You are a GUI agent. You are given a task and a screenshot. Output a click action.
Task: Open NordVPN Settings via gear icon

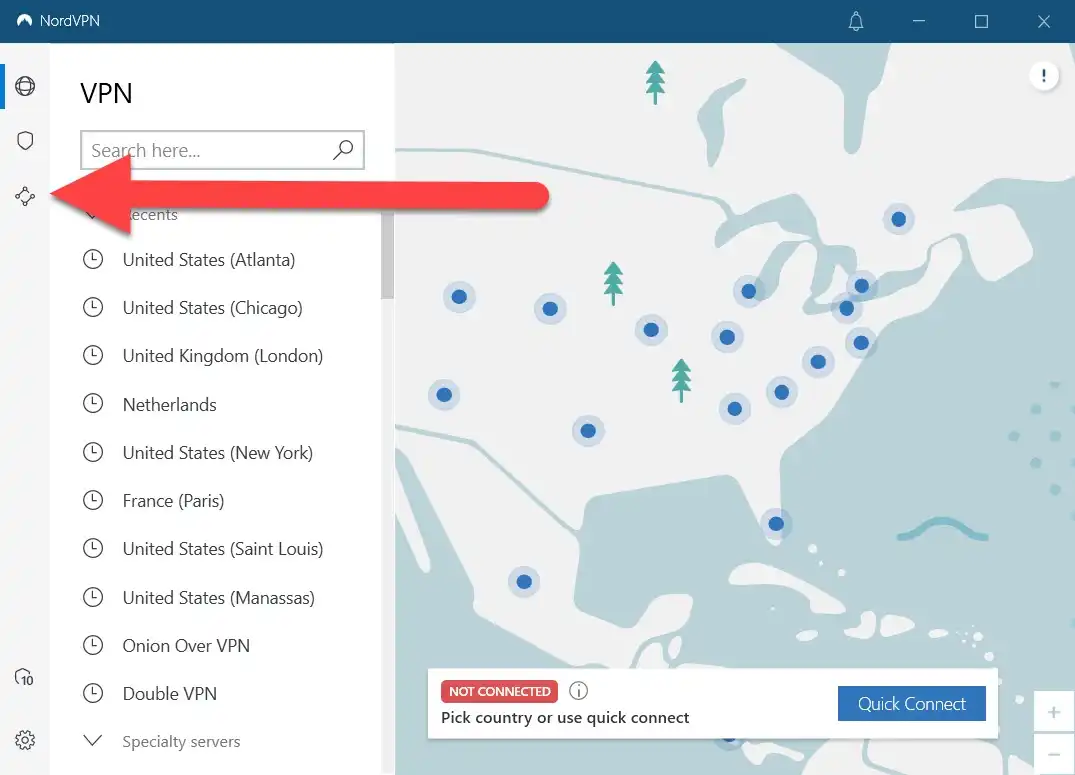pos(25,740)
